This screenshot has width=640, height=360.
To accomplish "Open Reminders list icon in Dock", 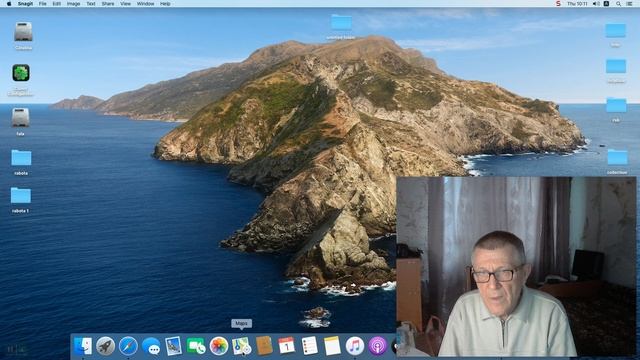I will tap(309, 346).
